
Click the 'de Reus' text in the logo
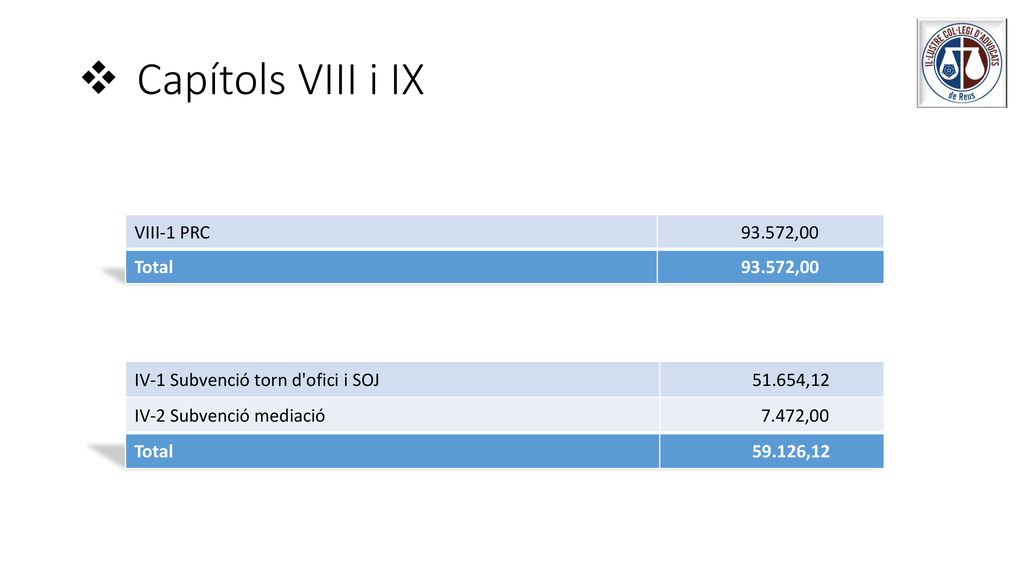coord(961,96)
